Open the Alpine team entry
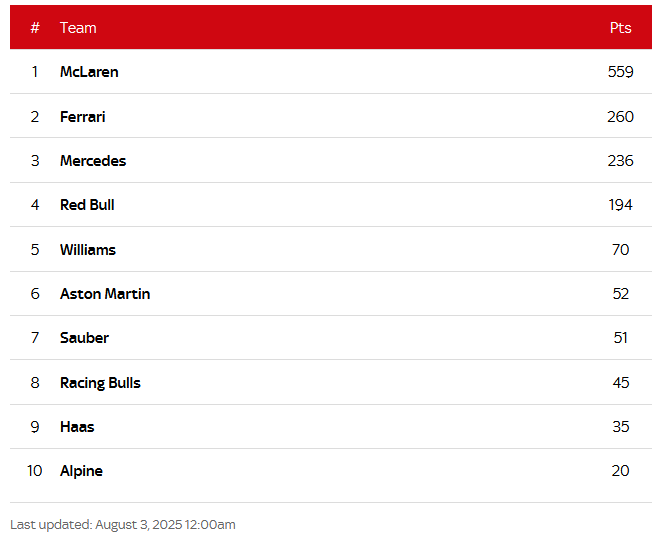Image resolution: width=657 pixels, height=551 pixels. click(81, 471)
